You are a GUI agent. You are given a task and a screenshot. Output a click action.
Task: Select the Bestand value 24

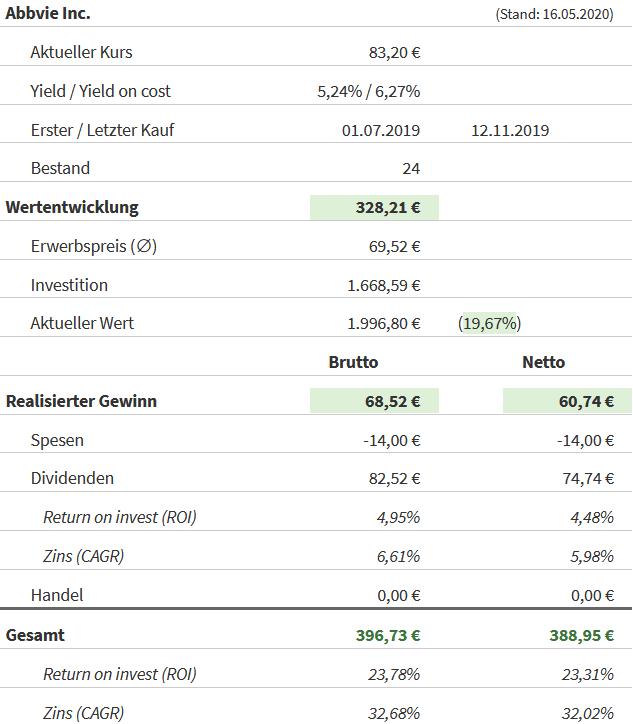tap(410, 168)
